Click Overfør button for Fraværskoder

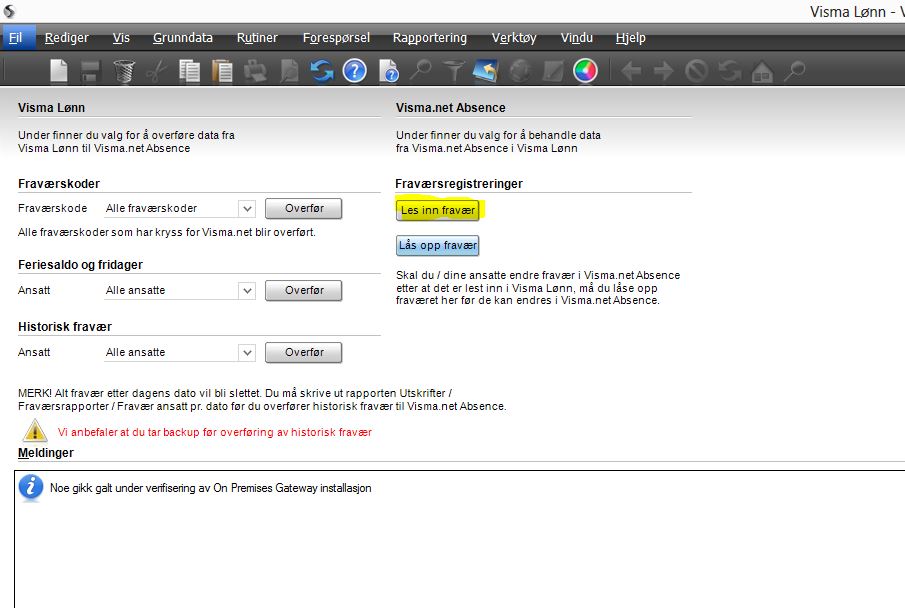point(304,208)
